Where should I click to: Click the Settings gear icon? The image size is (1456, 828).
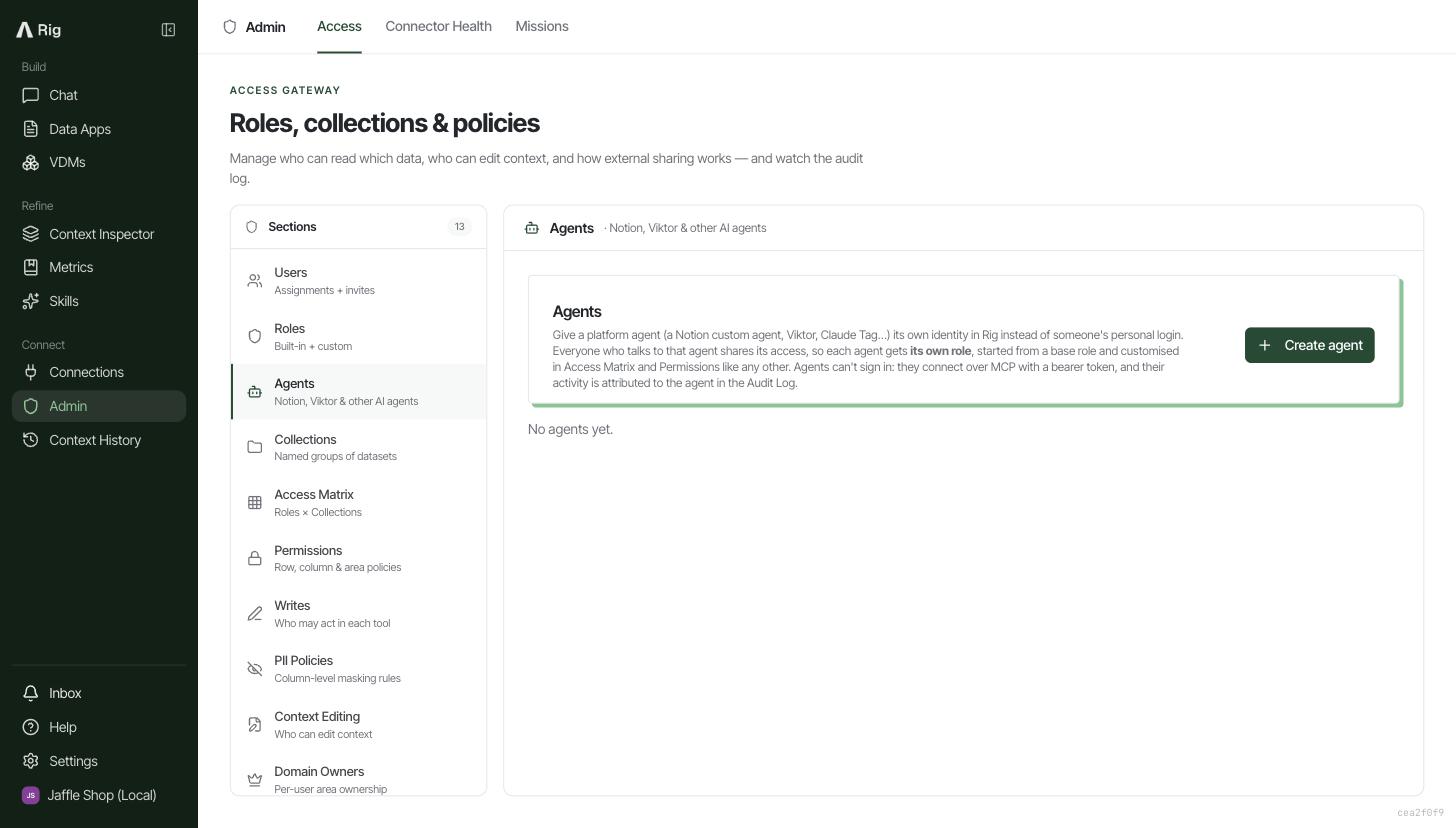click(x=31, y=761)
